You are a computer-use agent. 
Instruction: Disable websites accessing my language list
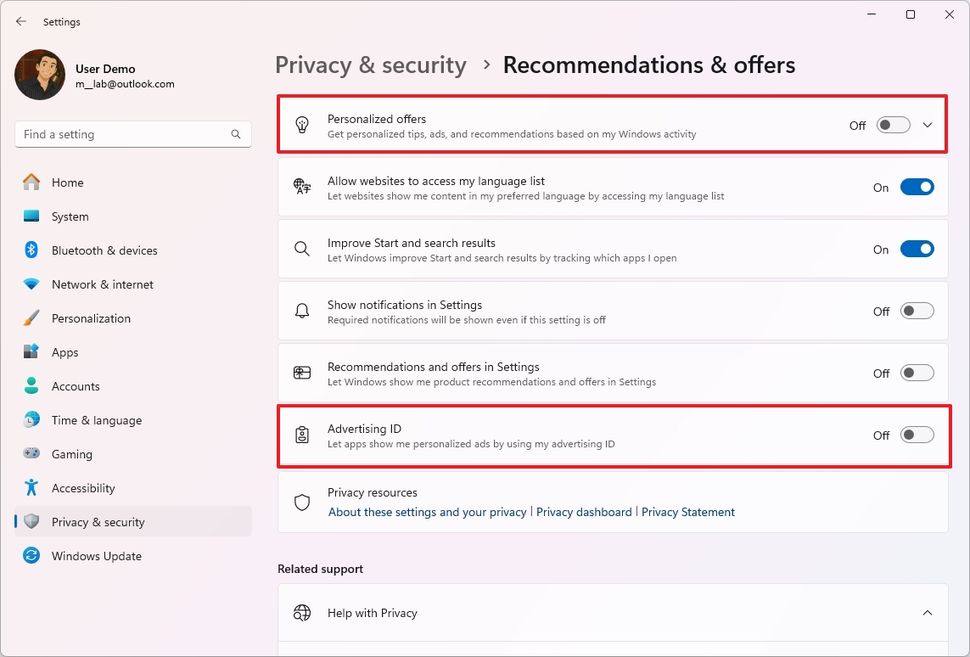tap(916, 186)
